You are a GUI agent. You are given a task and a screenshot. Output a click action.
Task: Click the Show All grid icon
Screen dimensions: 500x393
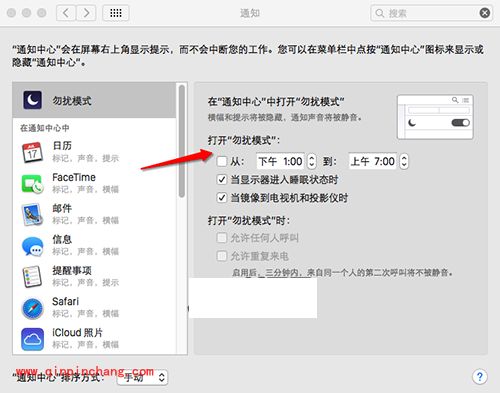click(x=116, y=13)
